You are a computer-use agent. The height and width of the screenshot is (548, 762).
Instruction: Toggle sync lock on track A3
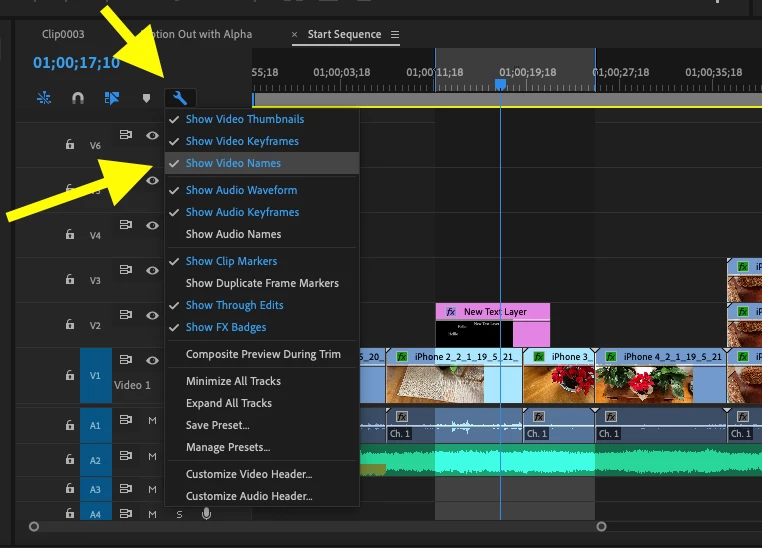126,488
